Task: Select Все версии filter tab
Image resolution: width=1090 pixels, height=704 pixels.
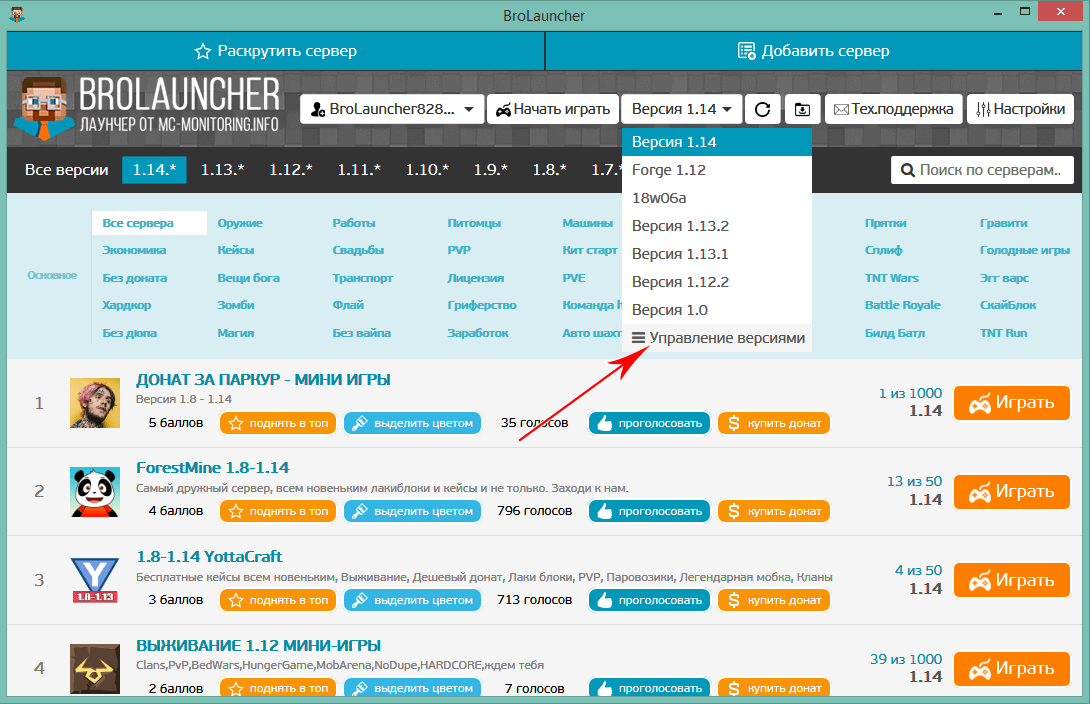Action: (x=66, y=170)
